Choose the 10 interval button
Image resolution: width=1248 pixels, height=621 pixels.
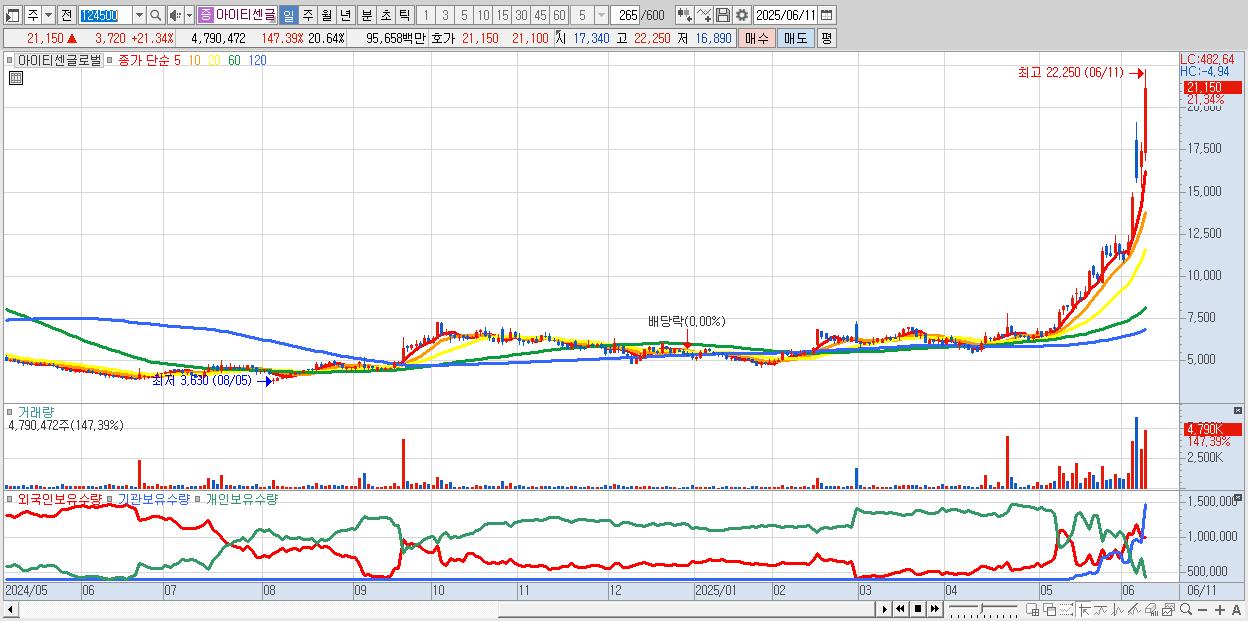click(x=483, y=15)
